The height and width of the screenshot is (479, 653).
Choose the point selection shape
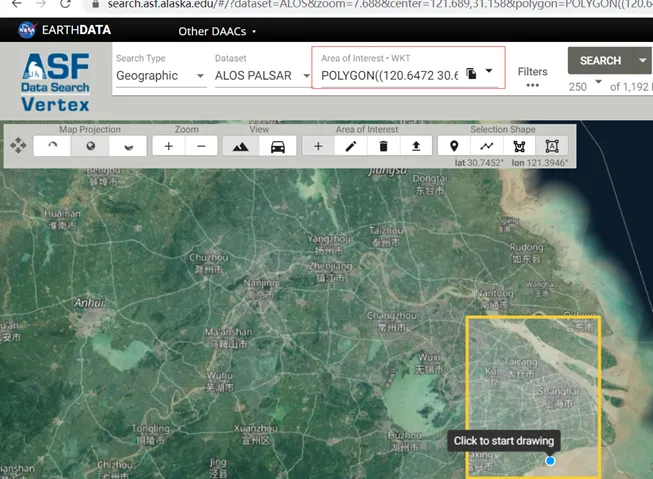[x=454, y=146]
